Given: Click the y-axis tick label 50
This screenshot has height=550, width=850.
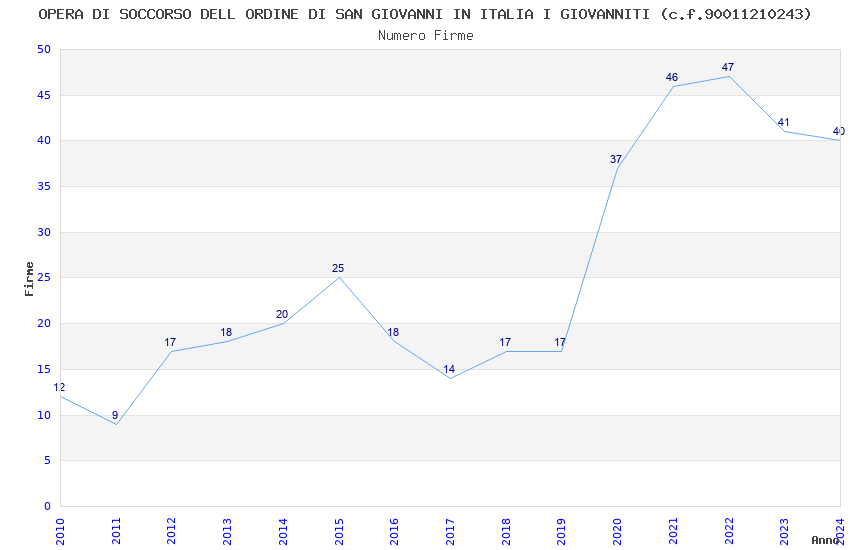Looking at the screenshot, I should coord(44,49).
